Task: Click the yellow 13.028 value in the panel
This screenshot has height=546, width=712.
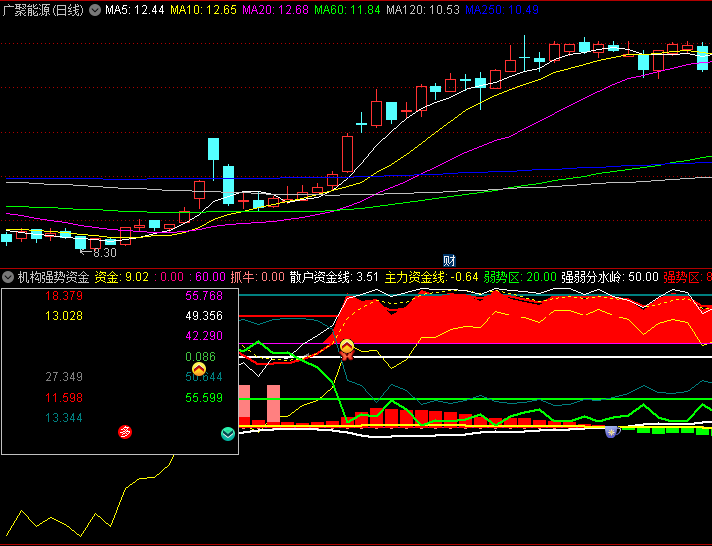Action: [64, 316]
